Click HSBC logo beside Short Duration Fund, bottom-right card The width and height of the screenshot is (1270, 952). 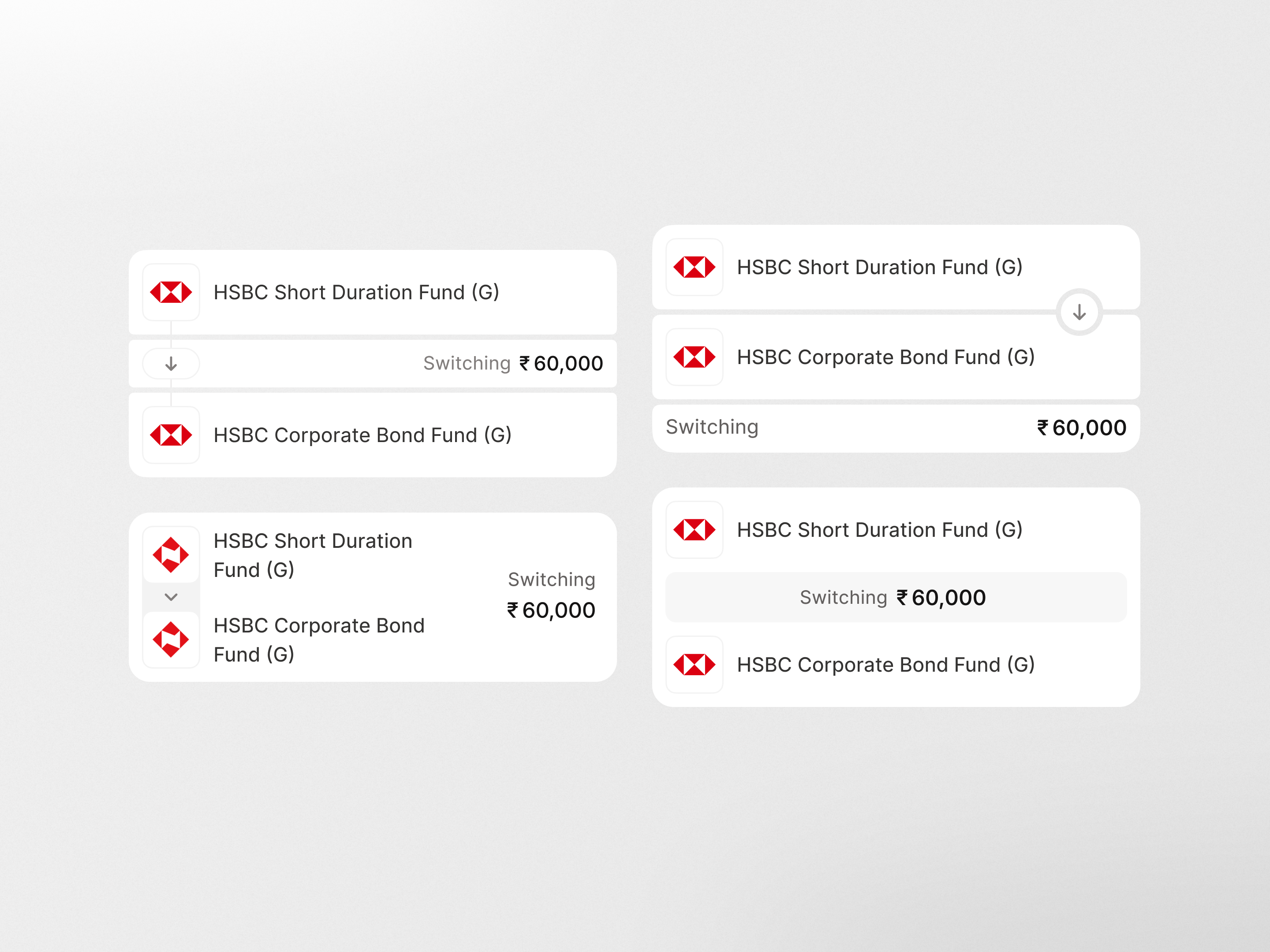coord(694,530)
